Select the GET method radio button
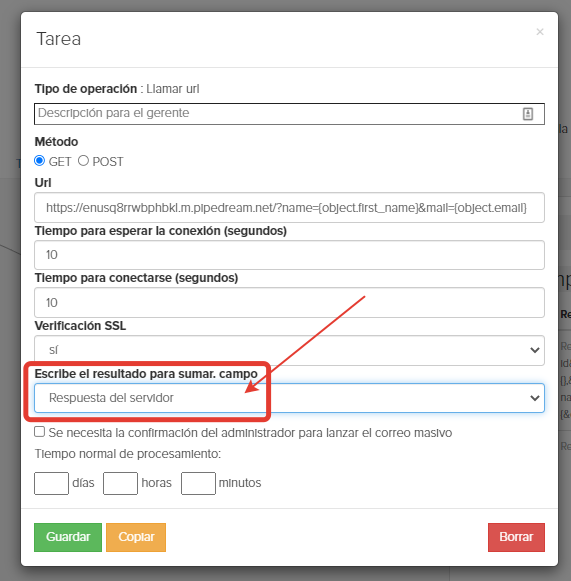 (40, 161)
